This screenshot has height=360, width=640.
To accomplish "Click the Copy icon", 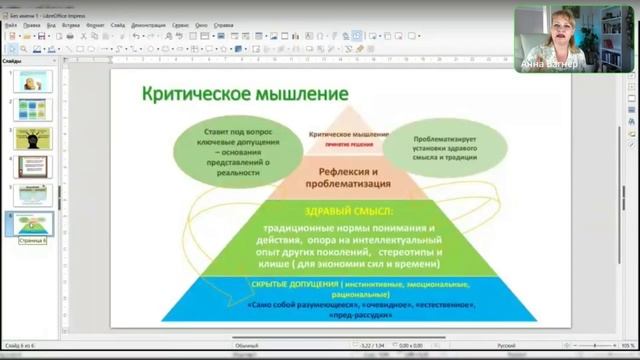I will (x=95, y=36).
